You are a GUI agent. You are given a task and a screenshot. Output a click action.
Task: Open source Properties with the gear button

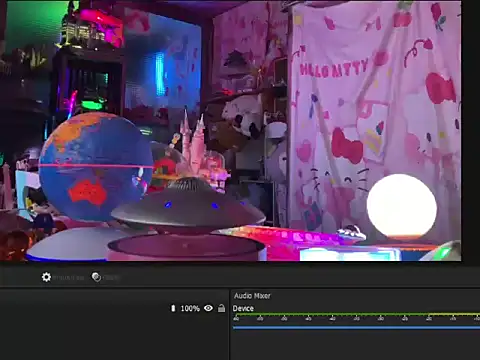tap(62, 277)
